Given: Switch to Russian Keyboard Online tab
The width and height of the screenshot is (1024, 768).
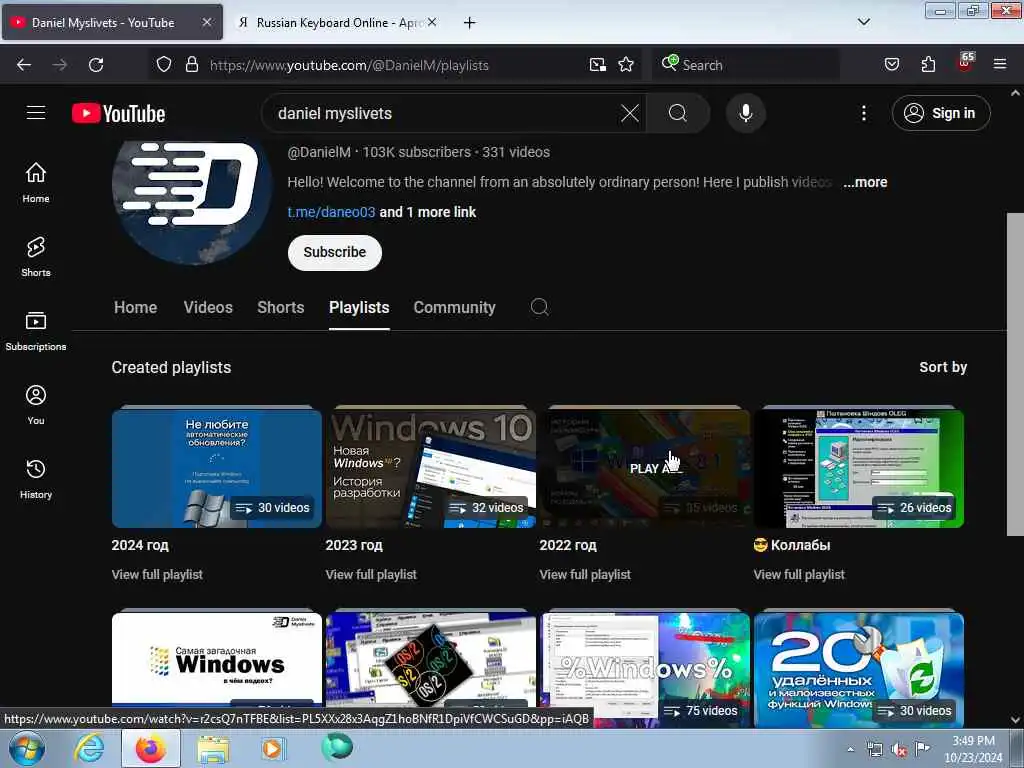Looking at the screenshot, I should 336,23.
